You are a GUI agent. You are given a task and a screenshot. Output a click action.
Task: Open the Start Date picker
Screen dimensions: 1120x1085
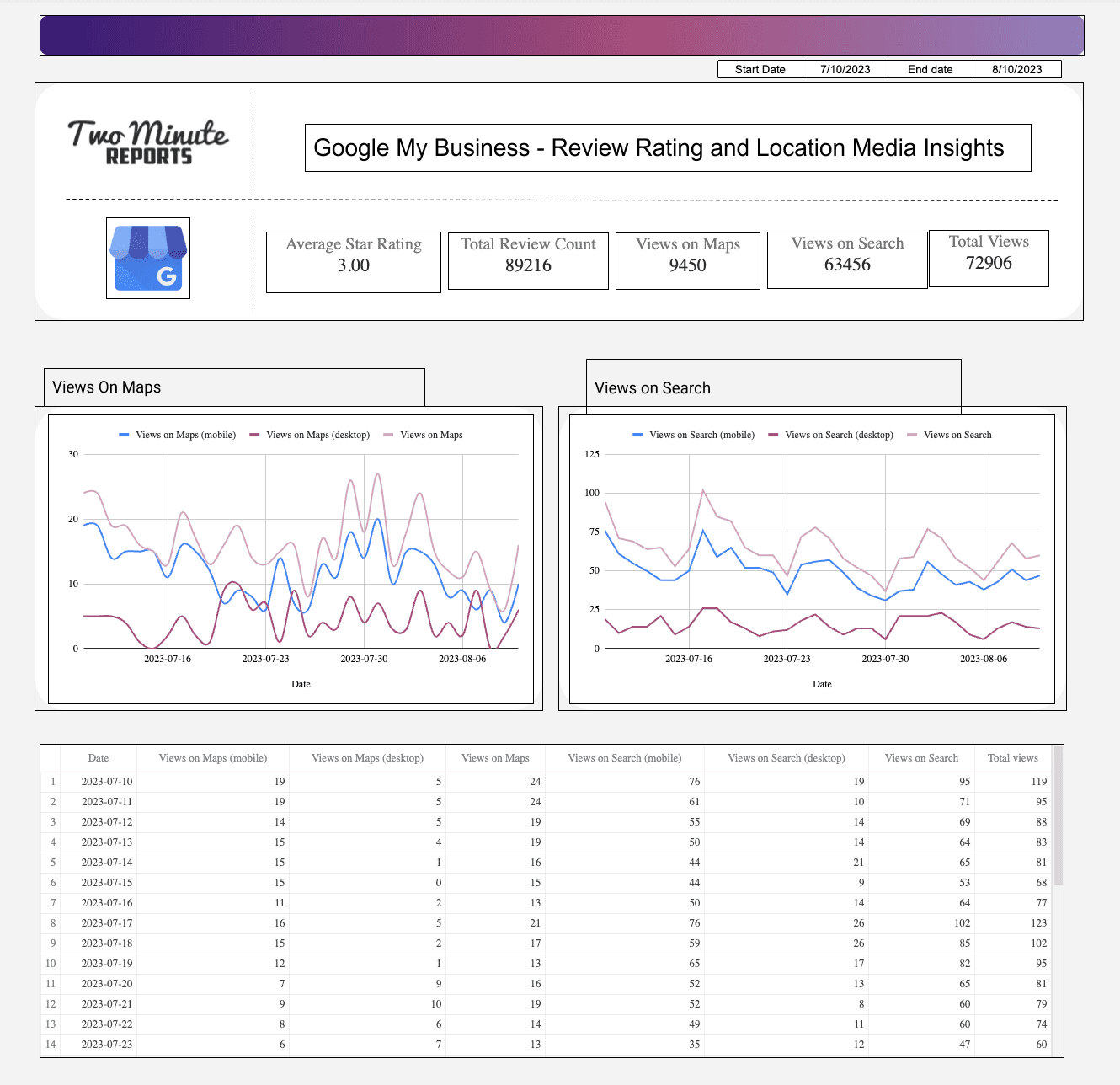(x=844, y=68)
